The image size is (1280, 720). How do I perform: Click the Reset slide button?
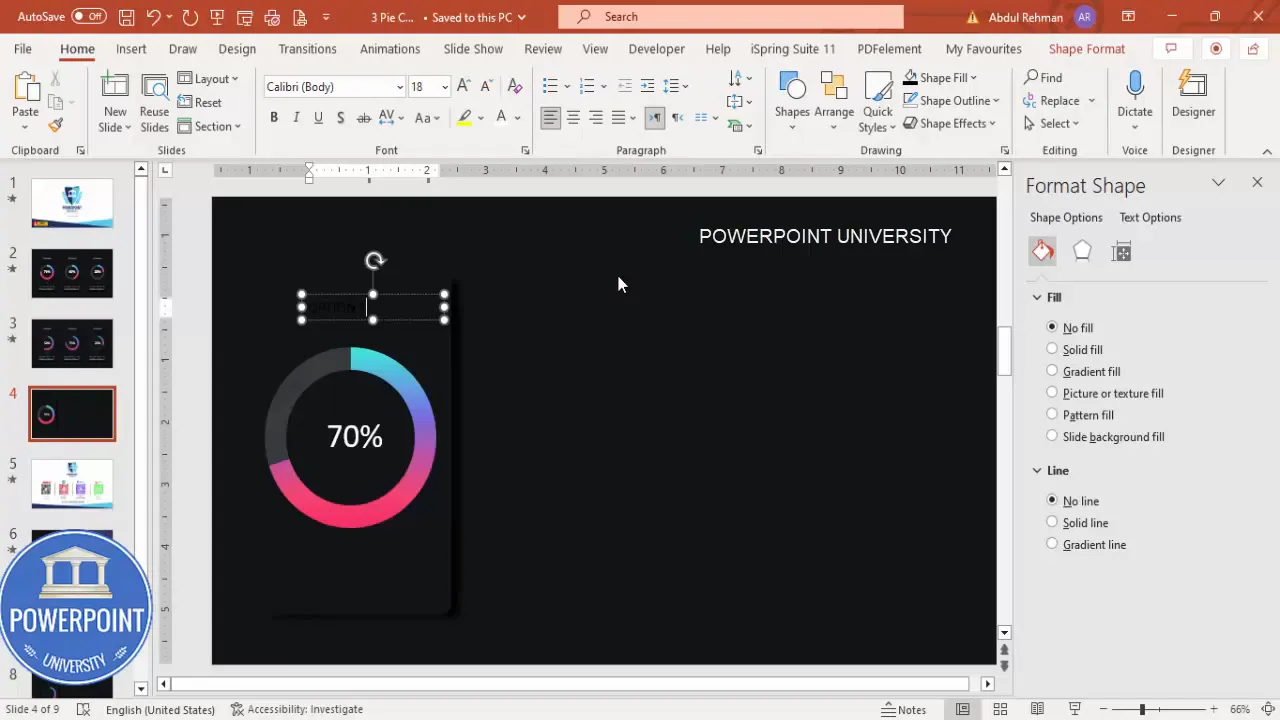point(200,102)
